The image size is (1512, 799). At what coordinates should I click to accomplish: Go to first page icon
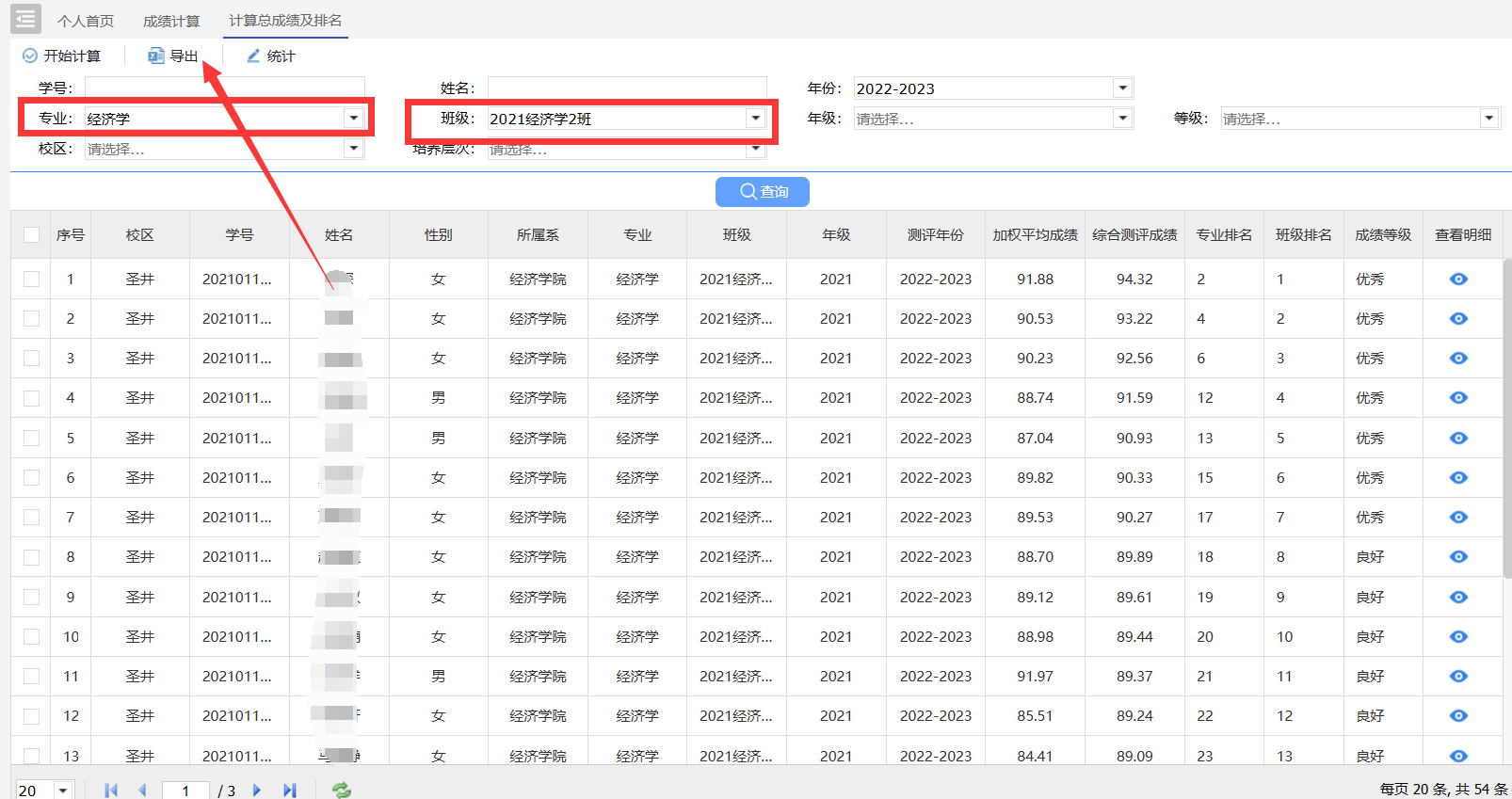(x=111, y=791)
